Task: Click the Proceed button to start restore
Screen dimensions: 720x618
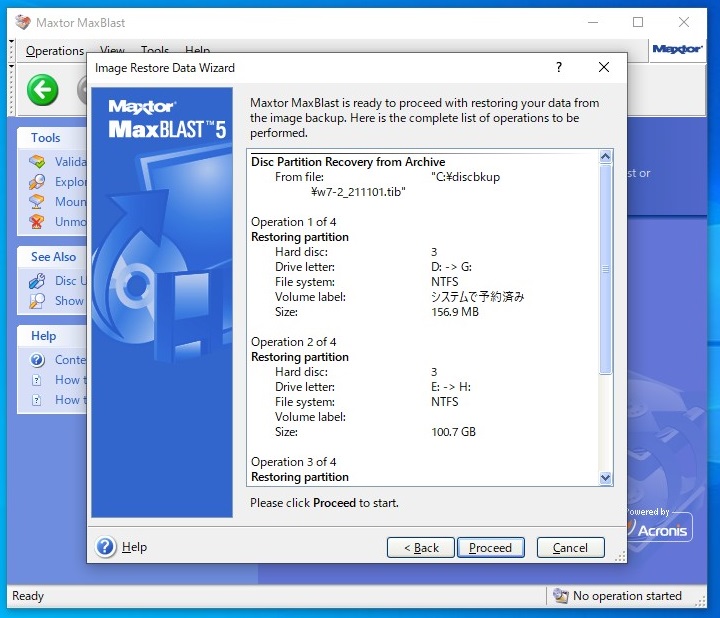Action: click(490, 548)
